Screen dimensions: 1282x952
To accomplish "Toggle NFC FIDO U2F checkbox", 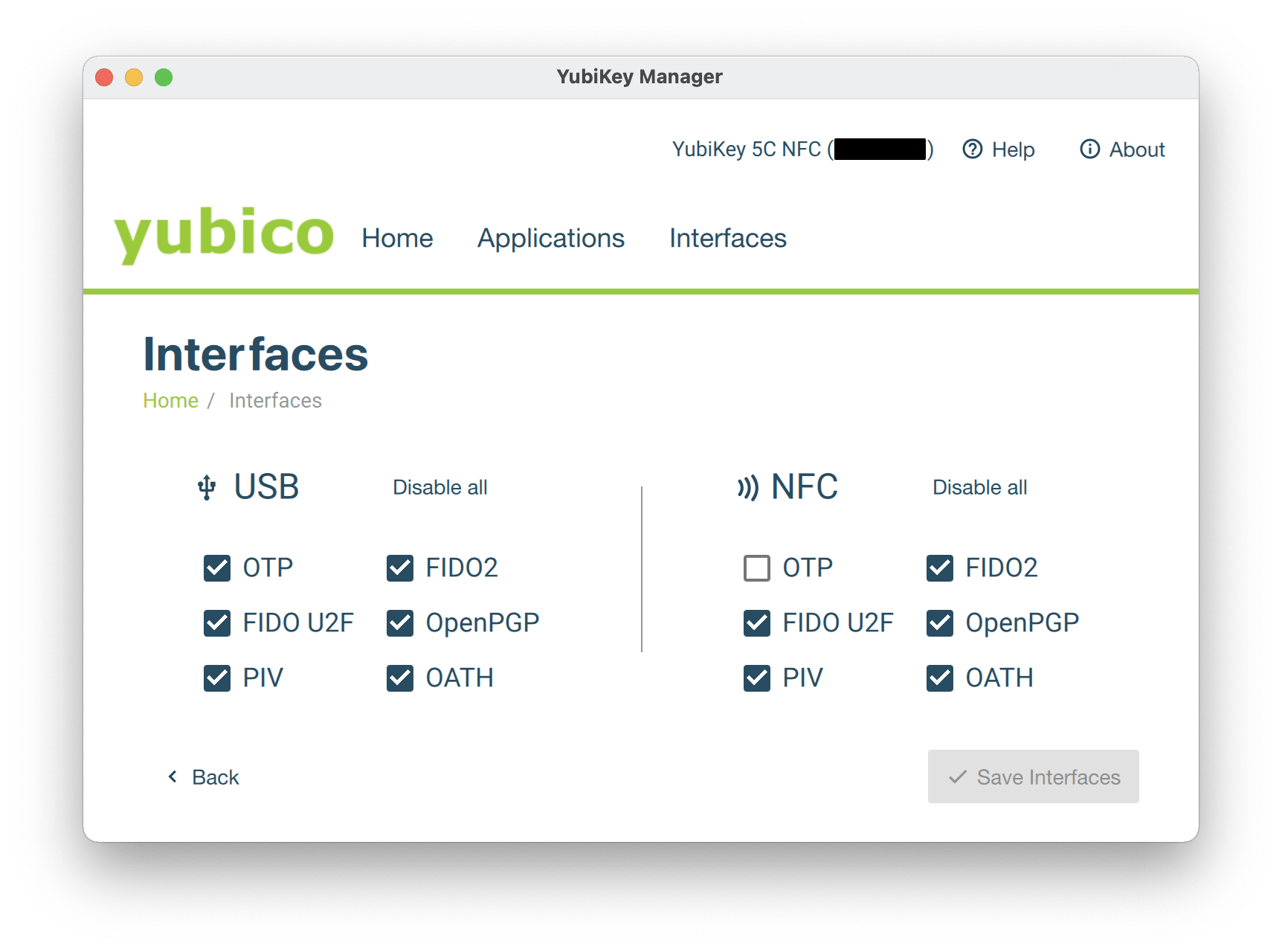I will click(x=757, y=623).
